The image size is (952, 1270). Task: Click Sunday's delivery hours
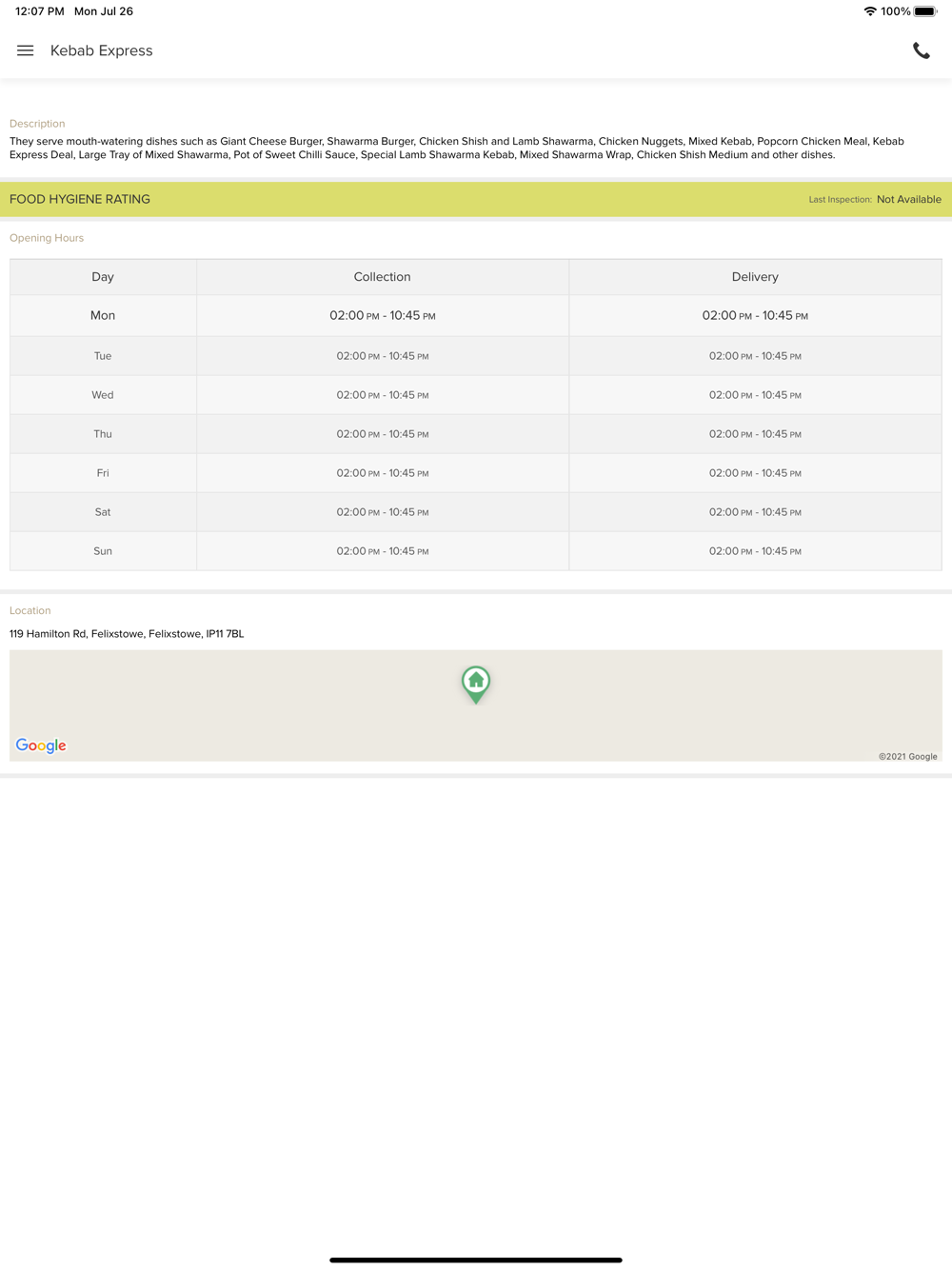pos(755,551)
